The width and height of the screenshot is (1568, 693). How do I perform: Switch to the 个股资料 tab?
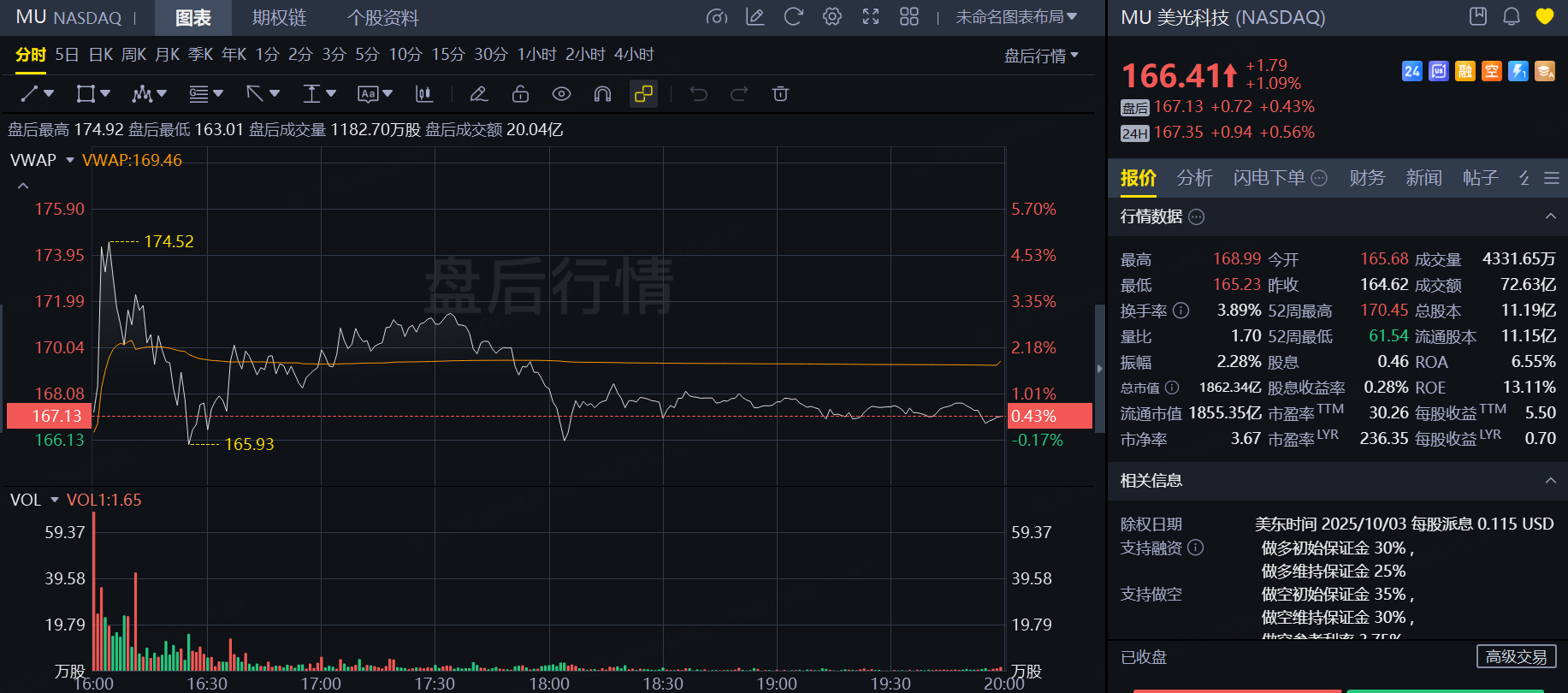coord(382,18)
